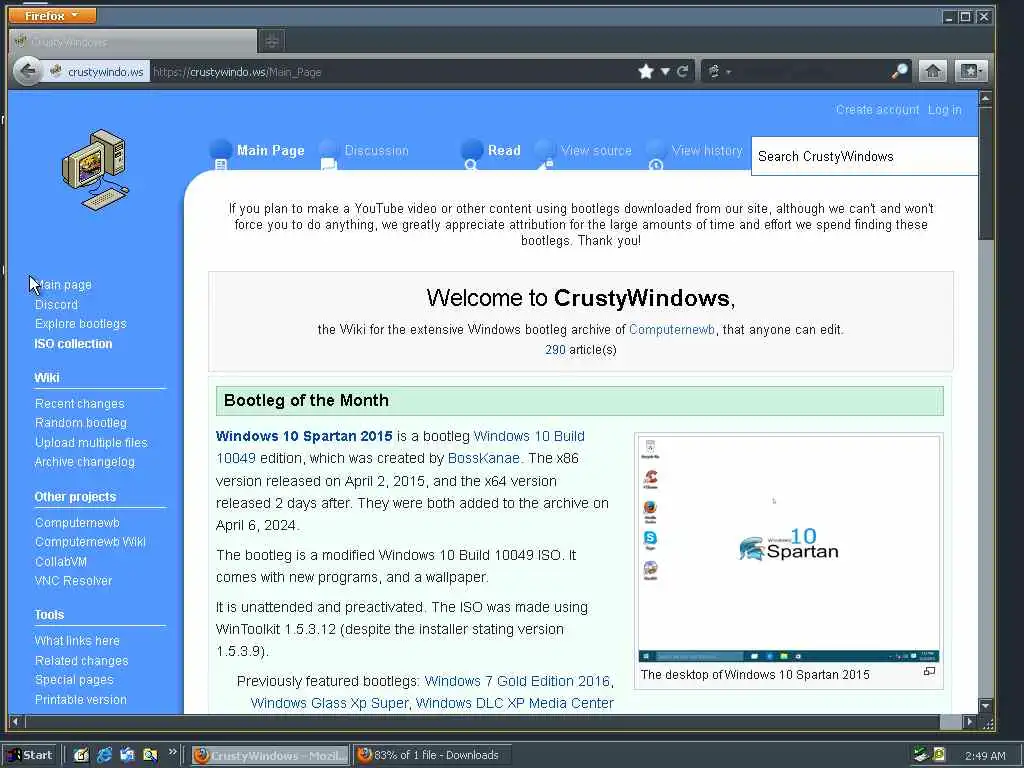Image resolution: width=1024 pixels, height=768 pixels.
Task: Click the Computernewb link in welcome box
Action: [671, 330]
